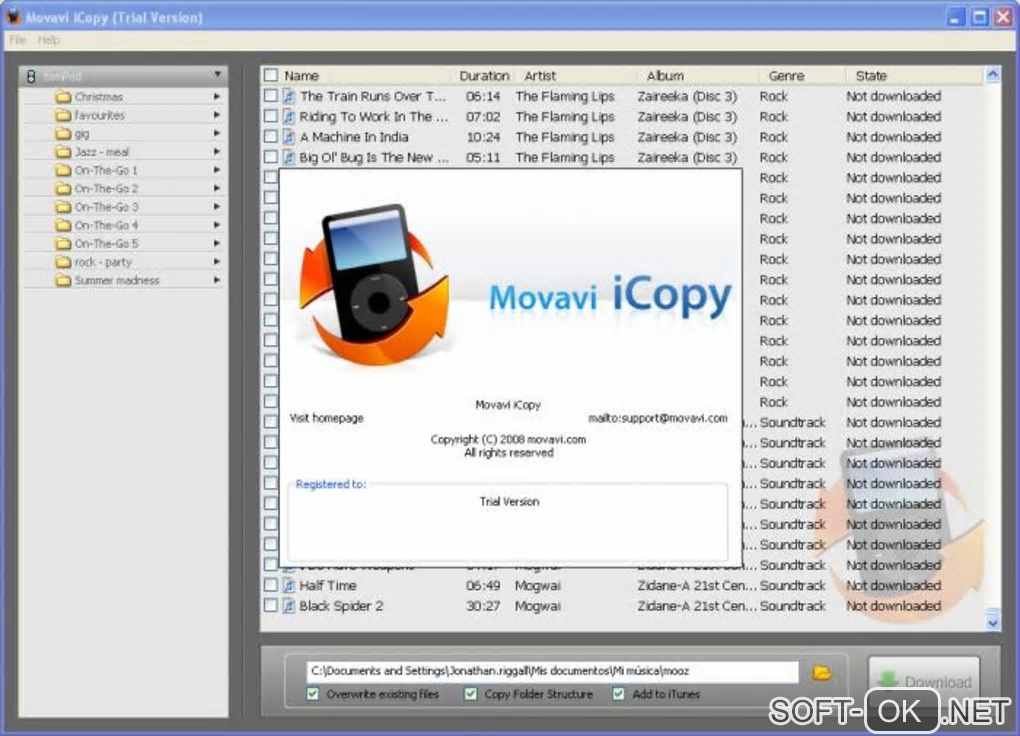
Task: Click the browse folder icon next to path
Action: click(822, 672)
